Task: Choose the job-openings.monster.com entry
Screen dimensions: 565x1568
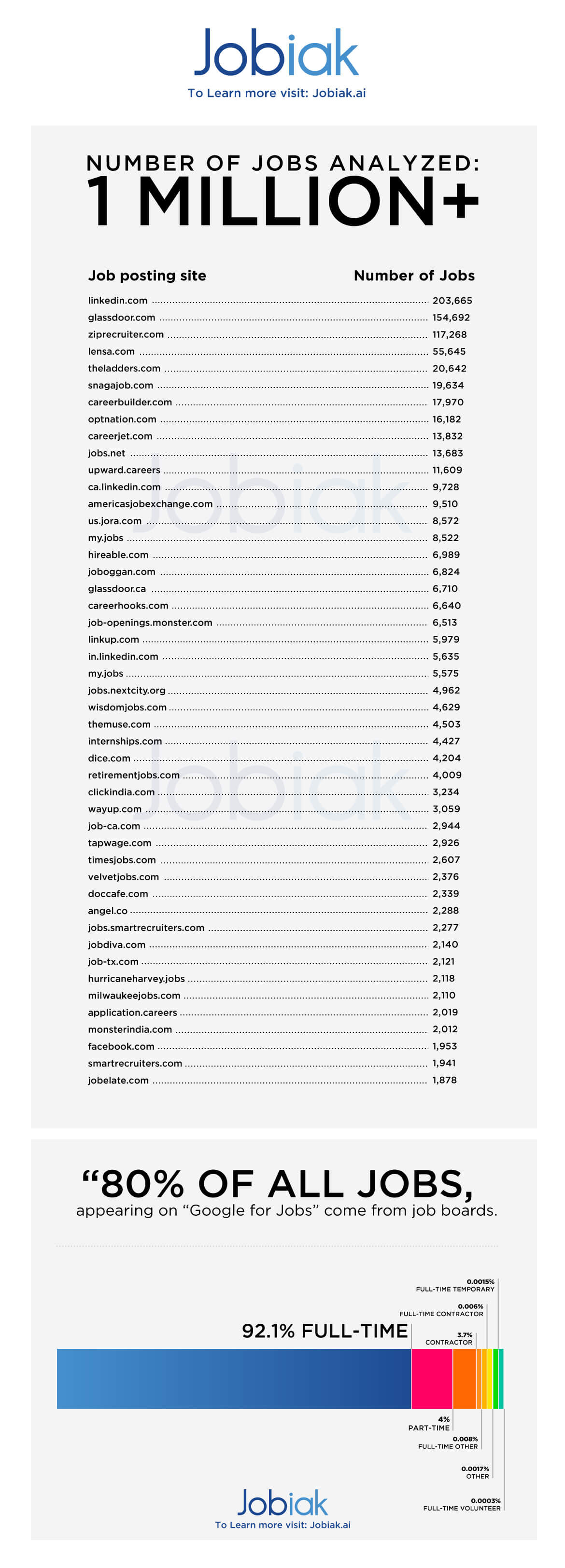Action: pyautogui.click(x=150, y=623)
